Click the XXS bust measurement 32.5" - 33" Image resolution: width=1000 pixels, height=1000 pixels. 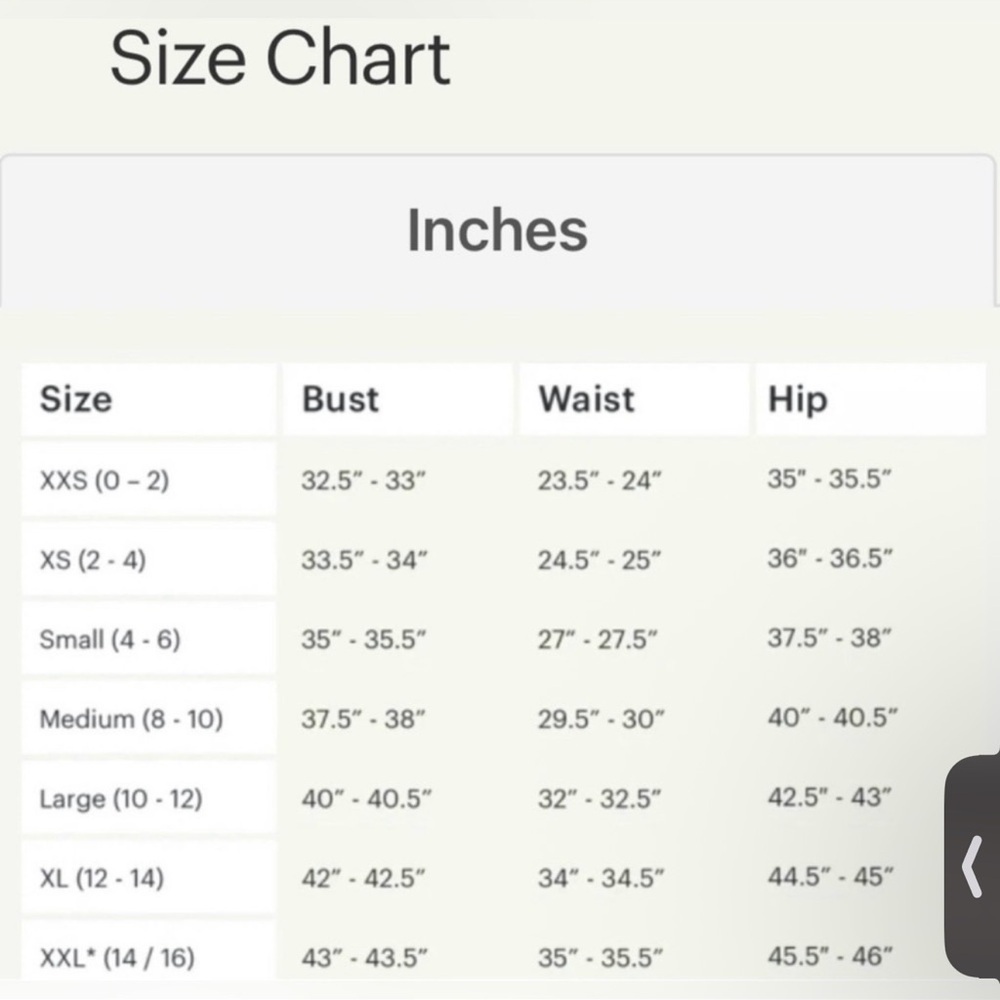[364, 481]
